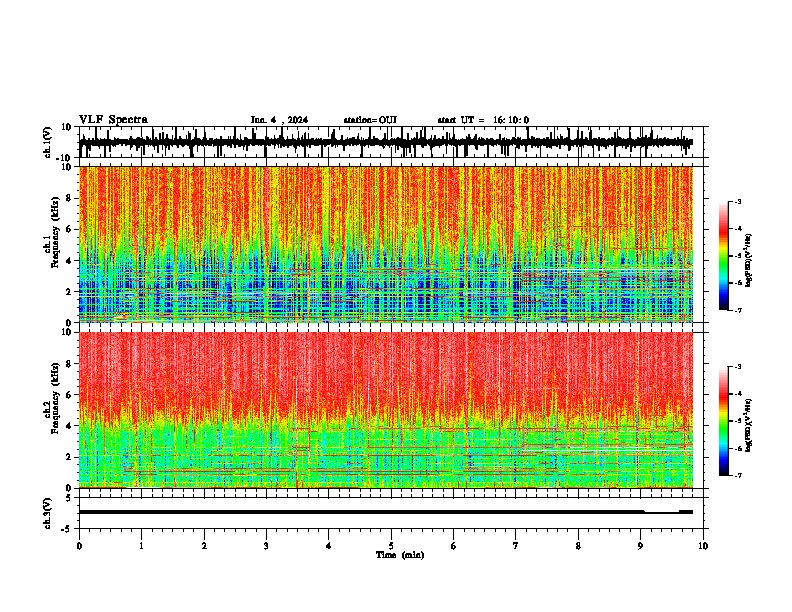792x612 pixels.
Task: Click the time axis tick label "5"
Action: point(391,546)
